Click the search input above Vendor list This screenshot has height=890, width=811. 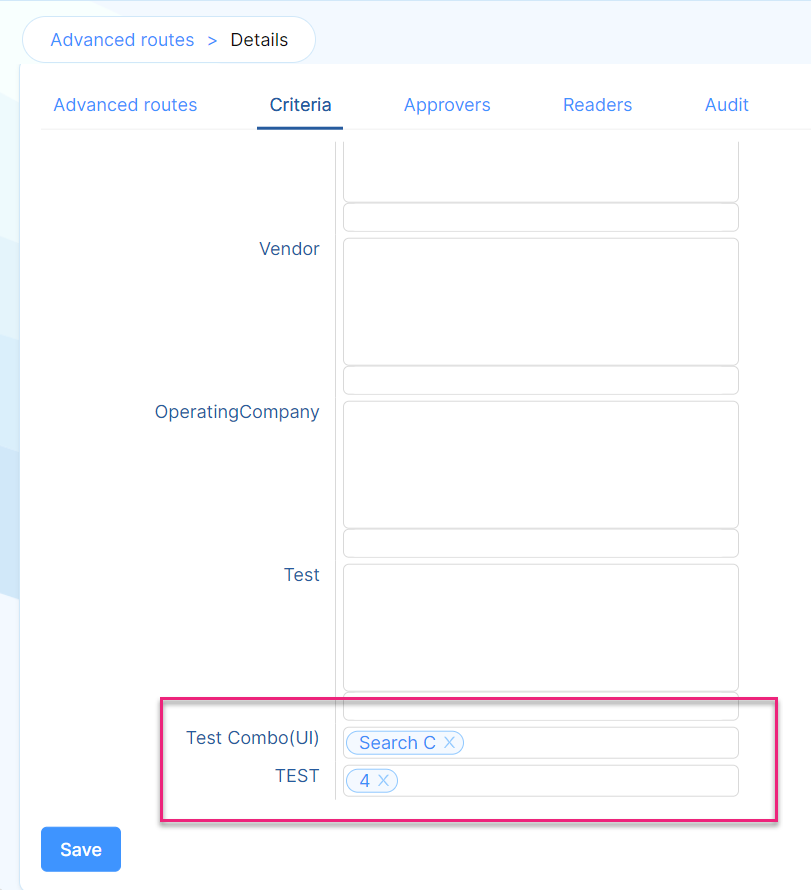point(540,217)
